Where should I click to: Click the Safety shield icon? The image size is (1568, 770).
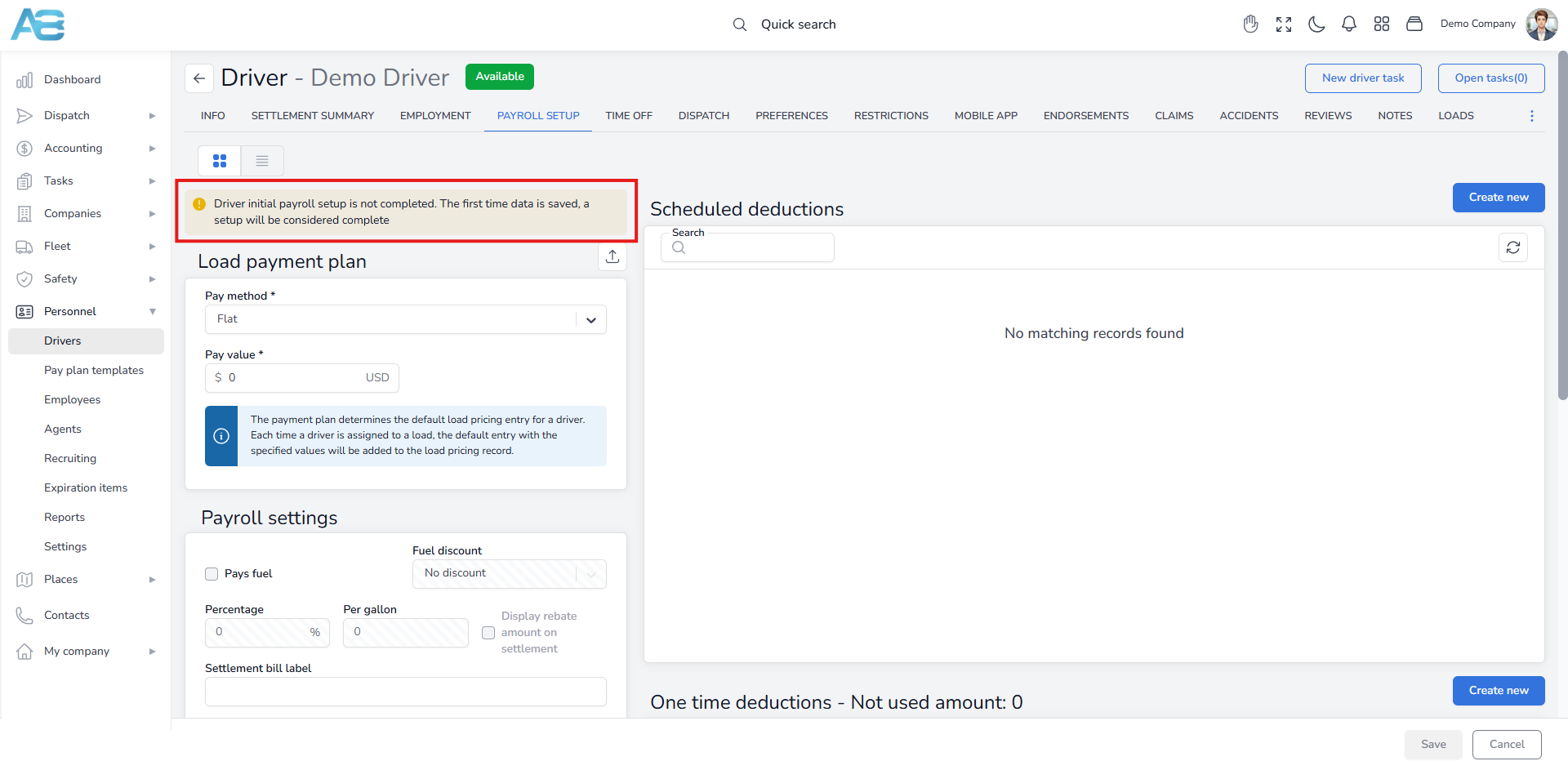tap(24, 279)
